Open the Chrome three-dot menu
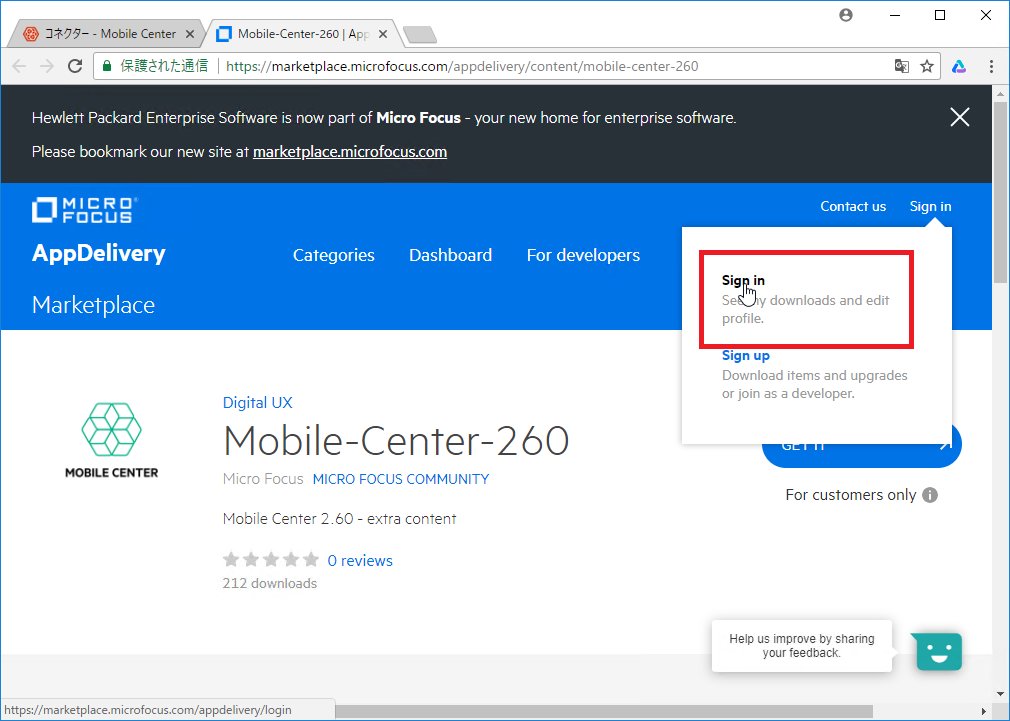1010x721 pixels. pos(990,66)
